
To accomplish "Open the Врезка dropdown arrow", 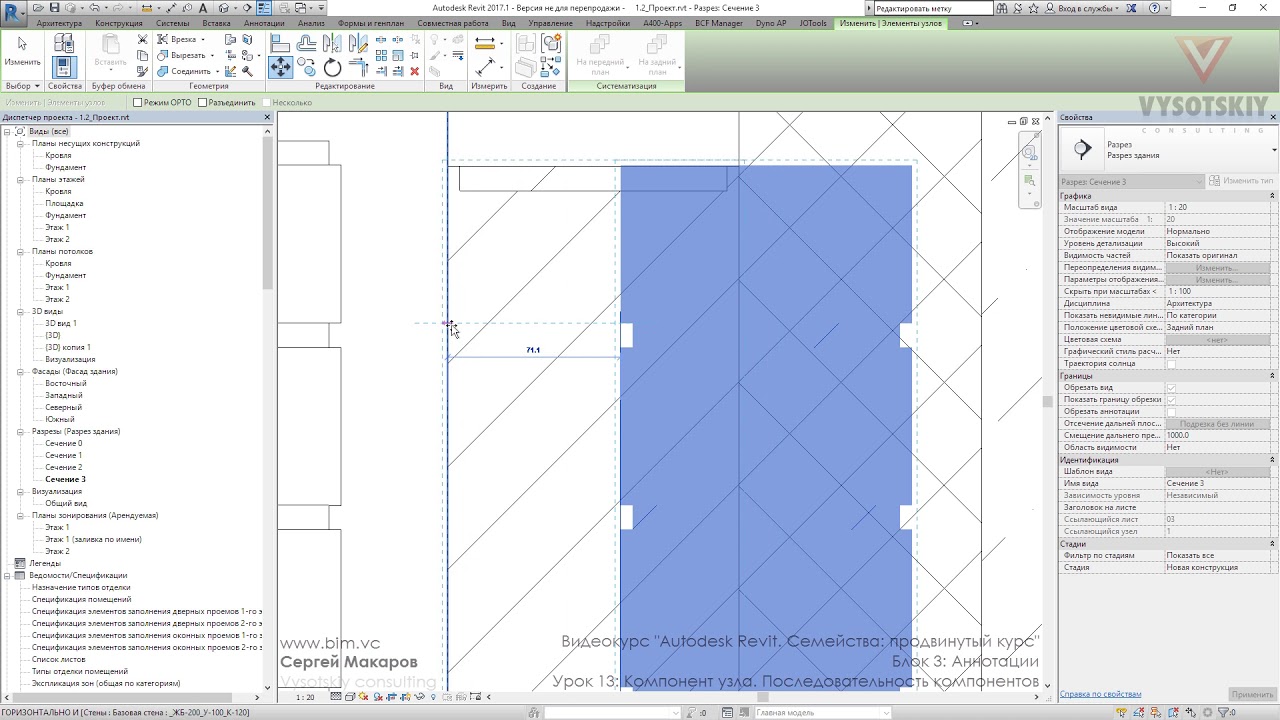I will point(201,40).
